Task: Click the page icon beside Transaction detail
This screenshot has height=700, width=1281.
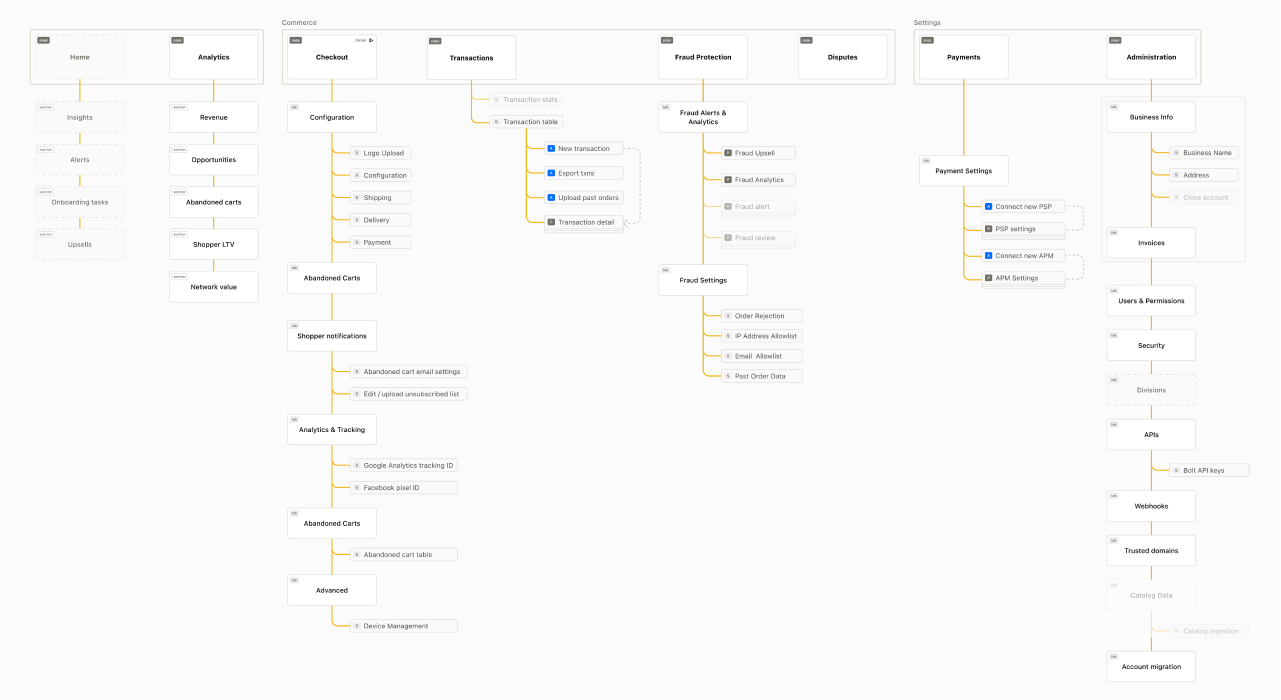Action: [x=551, y=222]
